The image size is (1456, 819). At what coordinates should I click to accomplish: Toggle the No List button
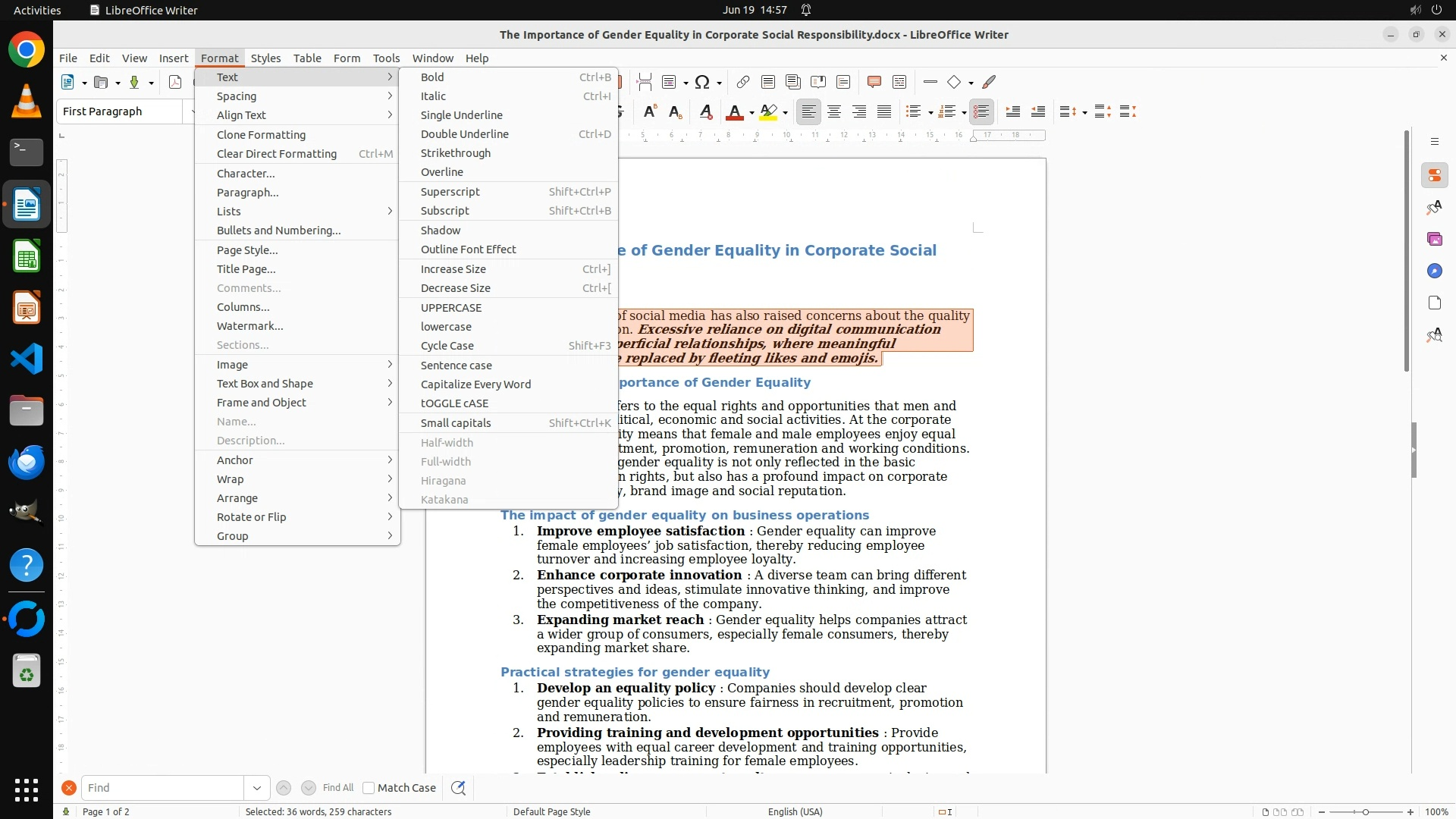click(x=981, y=112)
